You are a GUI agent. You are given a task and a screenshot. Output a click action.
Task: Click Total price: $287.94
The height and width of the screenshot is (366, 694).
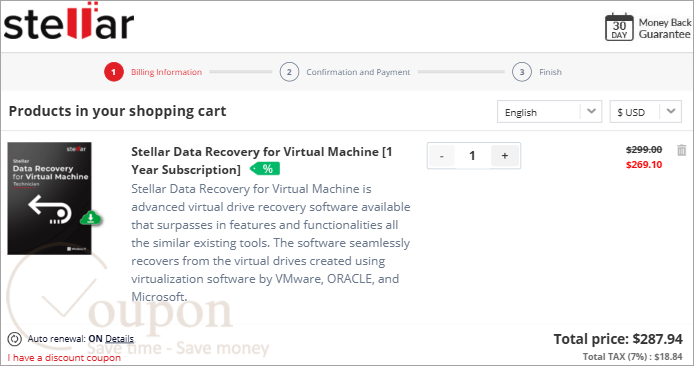point(618,339)
